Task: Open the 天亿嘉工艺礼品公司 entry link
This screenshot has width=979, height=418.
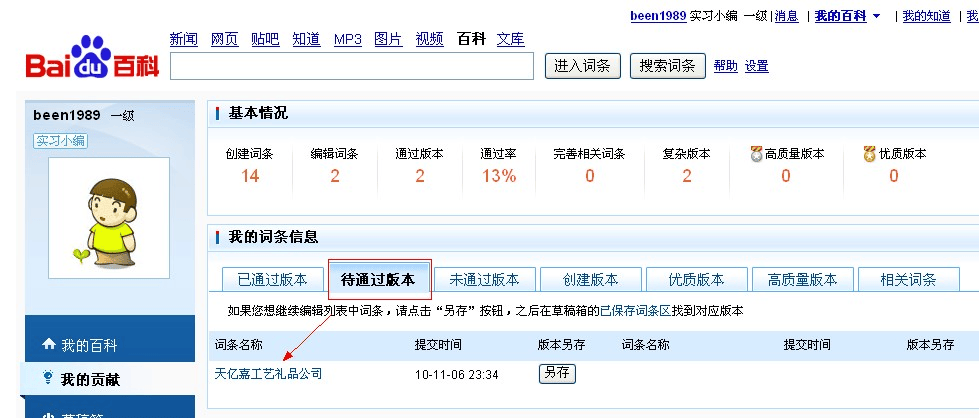Action: (x=268, y=374)
